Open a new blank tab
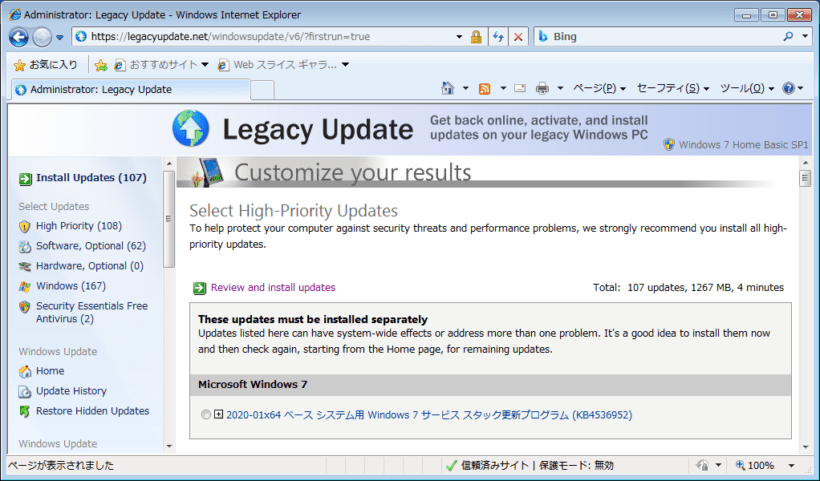This screenshot has width=820, height=481. point(262,90)
